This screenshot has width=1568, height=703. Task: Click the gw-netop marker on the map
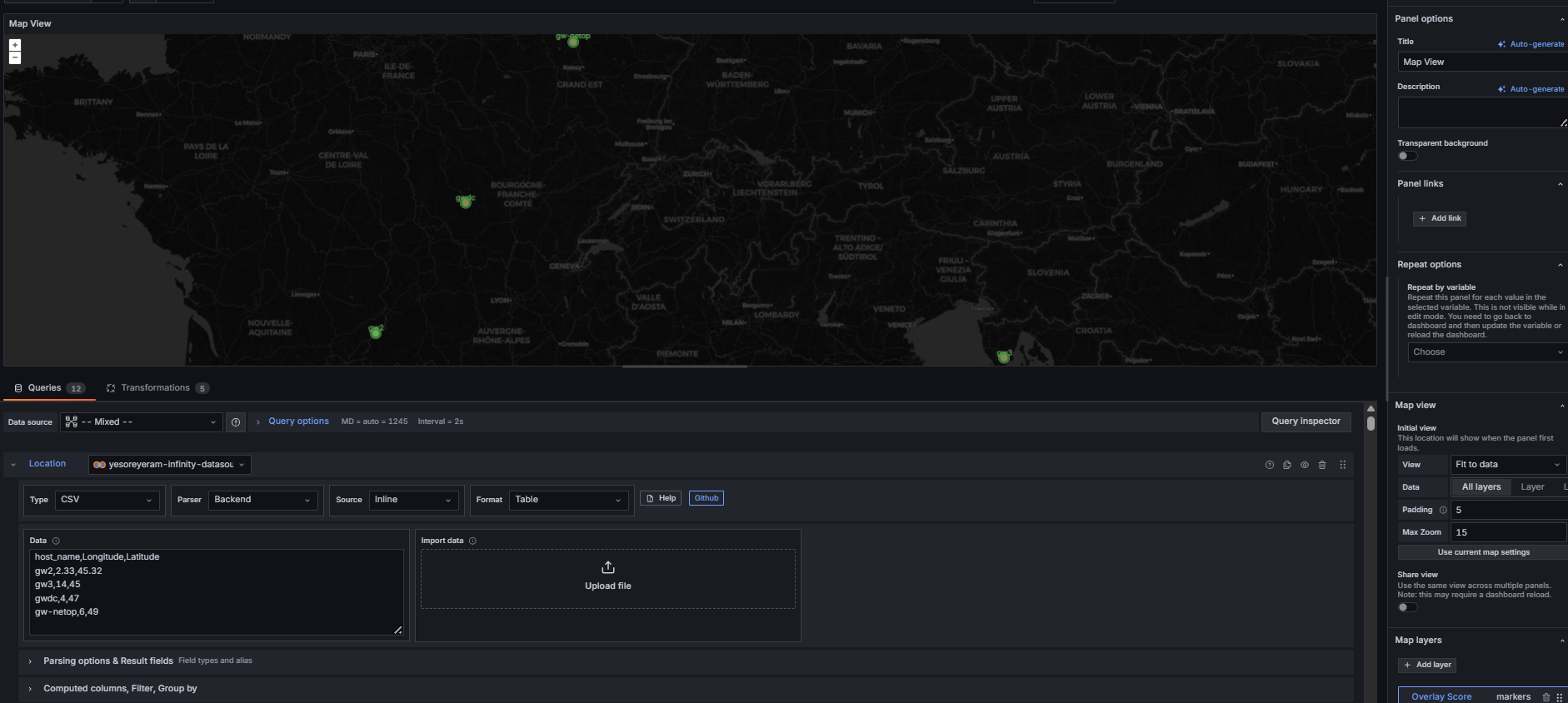click(x=573, y=42)
